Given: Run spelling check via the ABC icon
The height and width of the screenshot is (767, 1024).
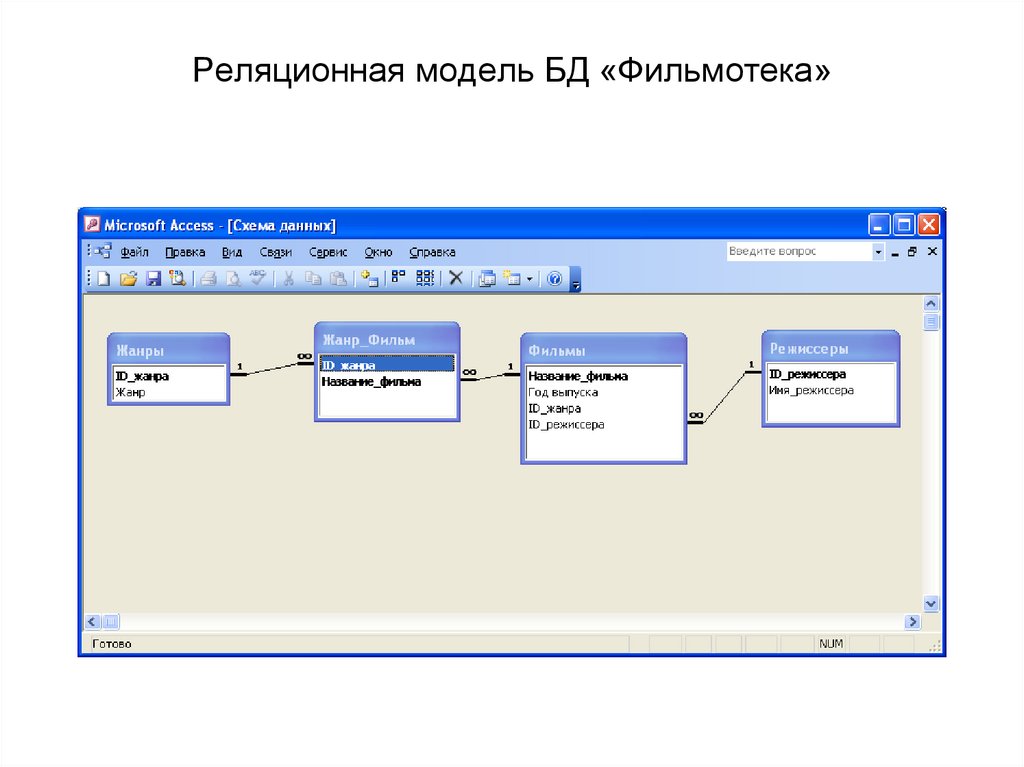Looking at the screenshot, I should 258,278.
